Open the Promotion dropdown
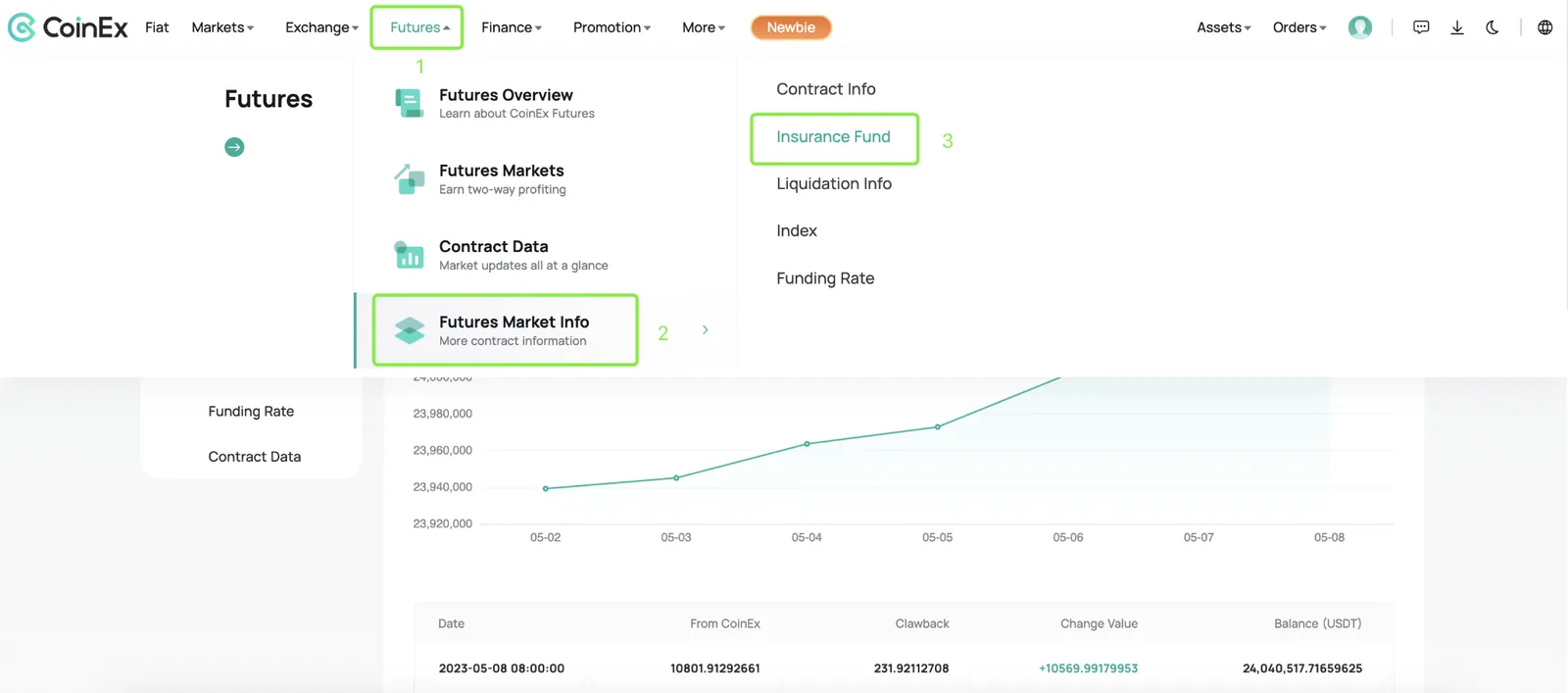The width and height of the screenshot is (1568, 693). coord(612,27)
